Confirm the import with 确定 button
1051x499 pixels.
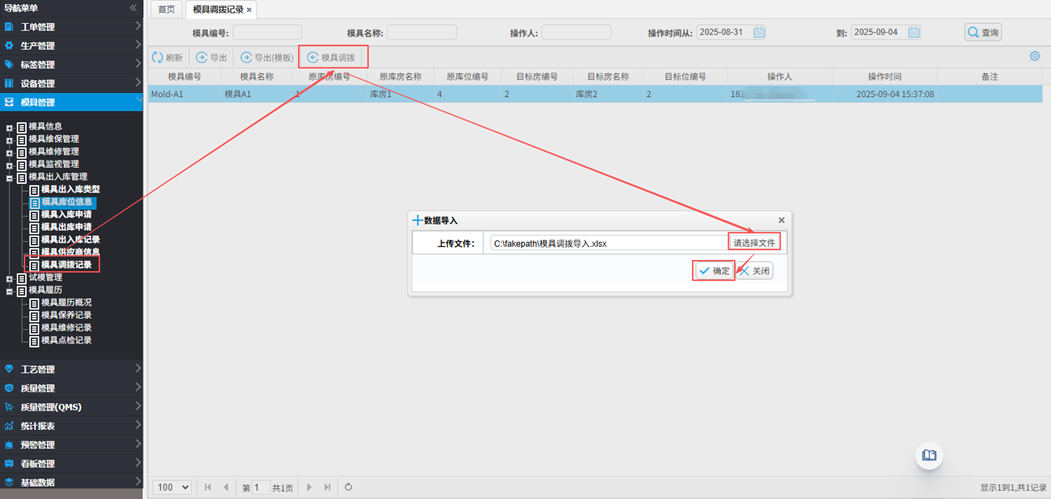coord(714,271)
